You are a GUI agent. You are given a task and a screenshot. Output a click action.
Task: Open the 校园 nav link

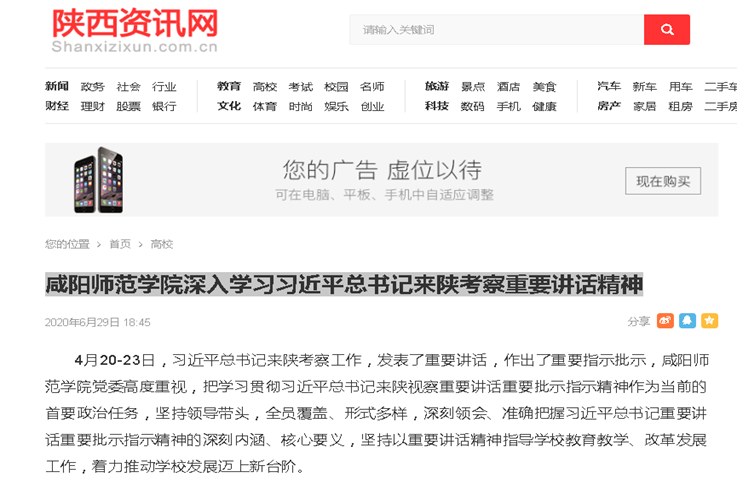pos(337,86)
